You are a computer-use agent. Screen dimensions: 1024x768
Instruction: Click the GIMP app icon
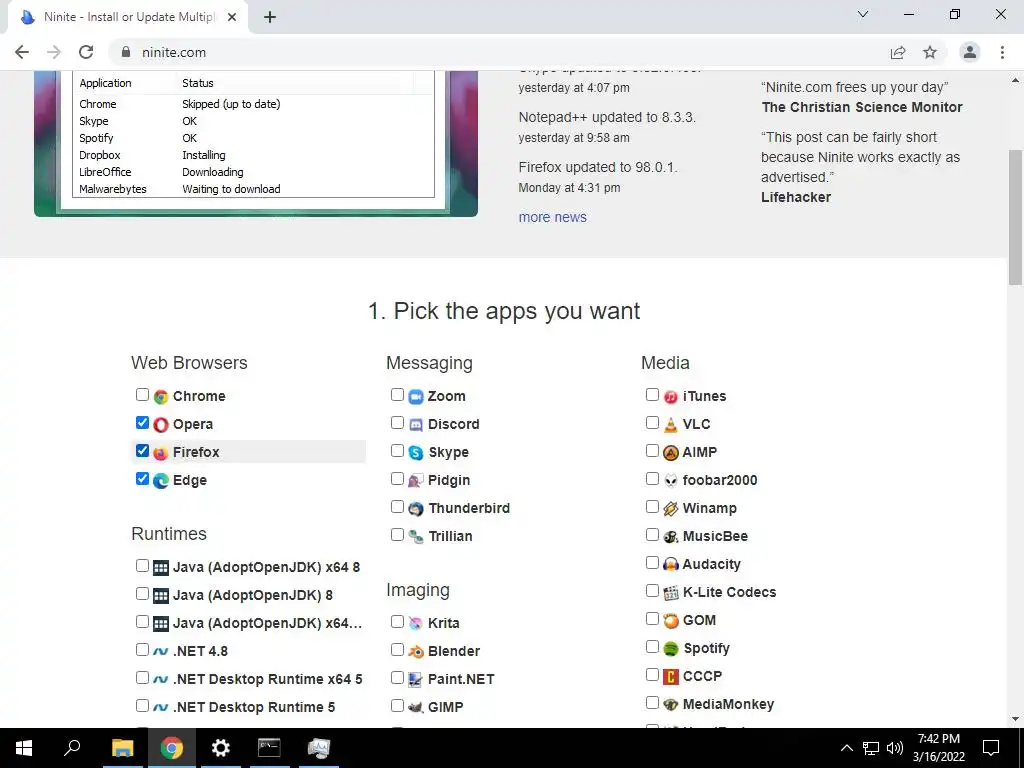tap(416, 707)
